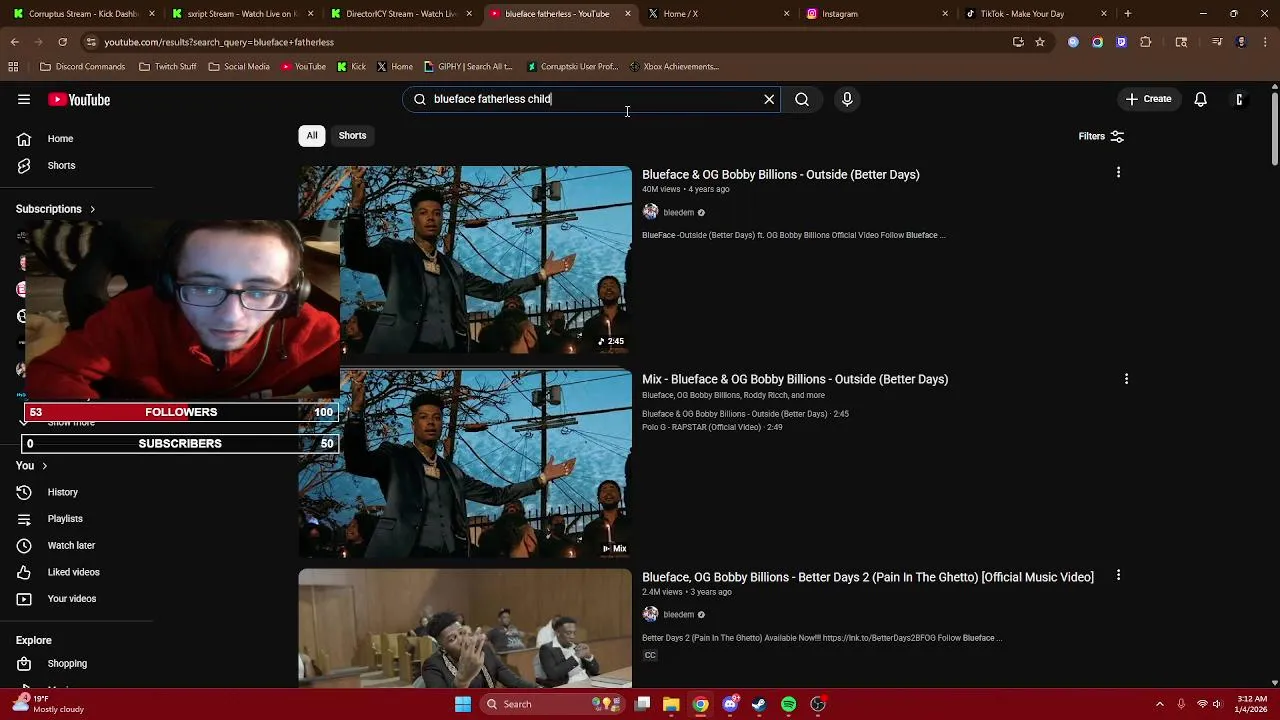Open File Explorer from the taskbar
The image size is (1280, 720).
click(671, 704)
